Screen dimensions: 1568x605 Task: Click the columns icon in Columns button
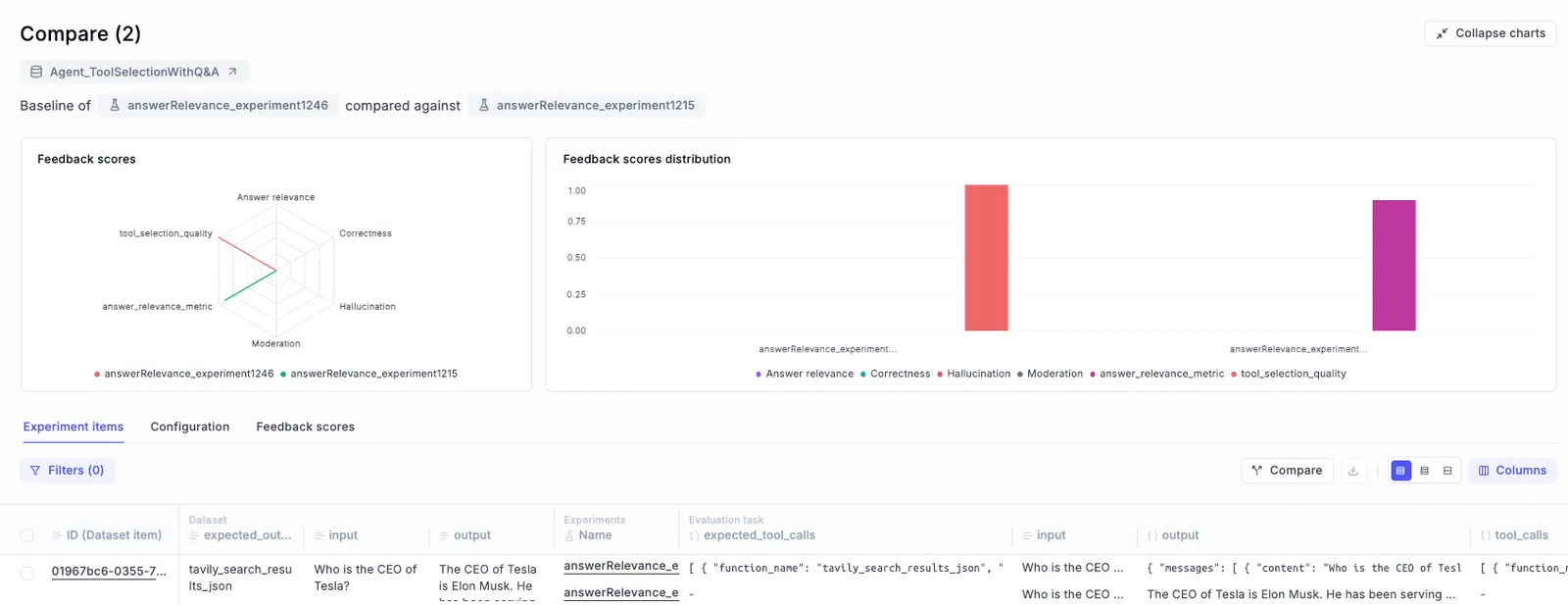click(x=1484, y=471)
